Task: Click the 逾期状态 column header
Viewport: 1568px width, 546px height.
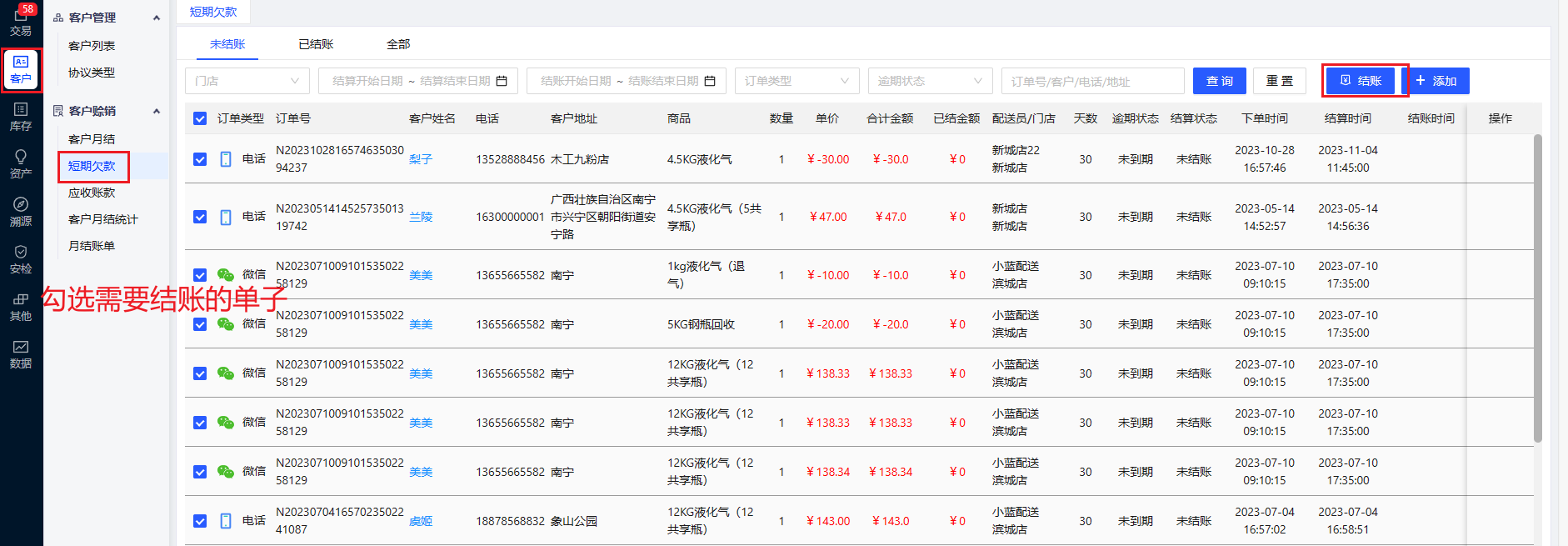Action: (1135, 118)
